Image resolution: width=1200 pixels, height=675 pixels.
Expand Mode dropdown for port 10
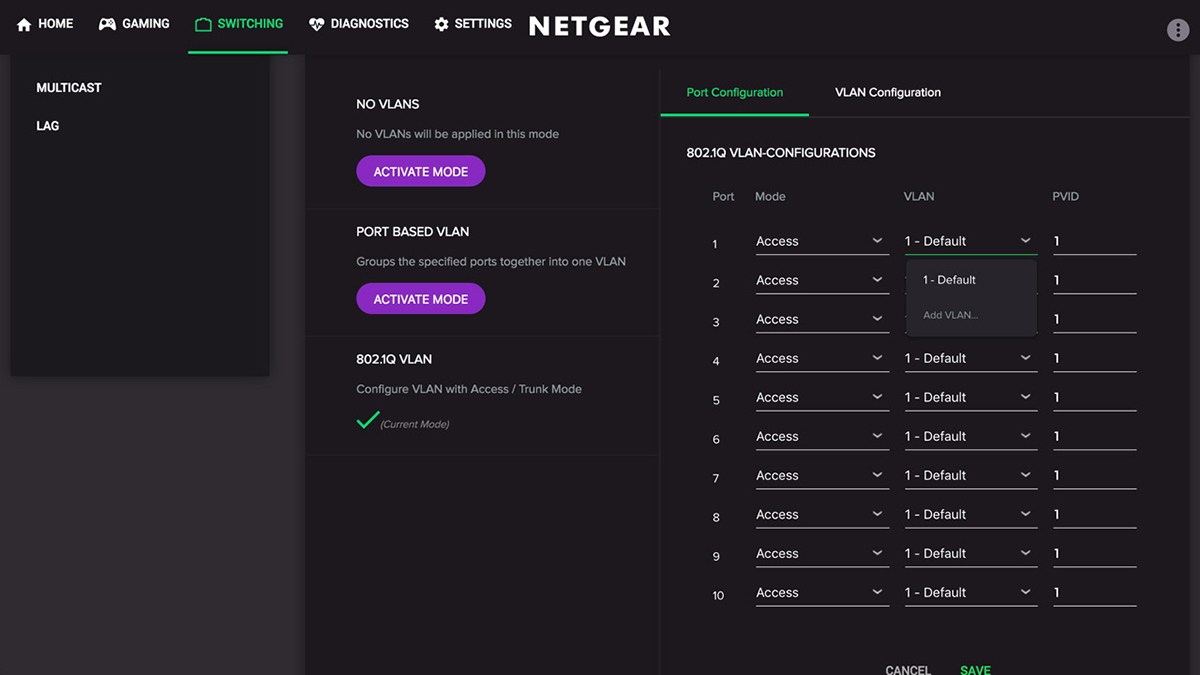click(x=821, y=592)
